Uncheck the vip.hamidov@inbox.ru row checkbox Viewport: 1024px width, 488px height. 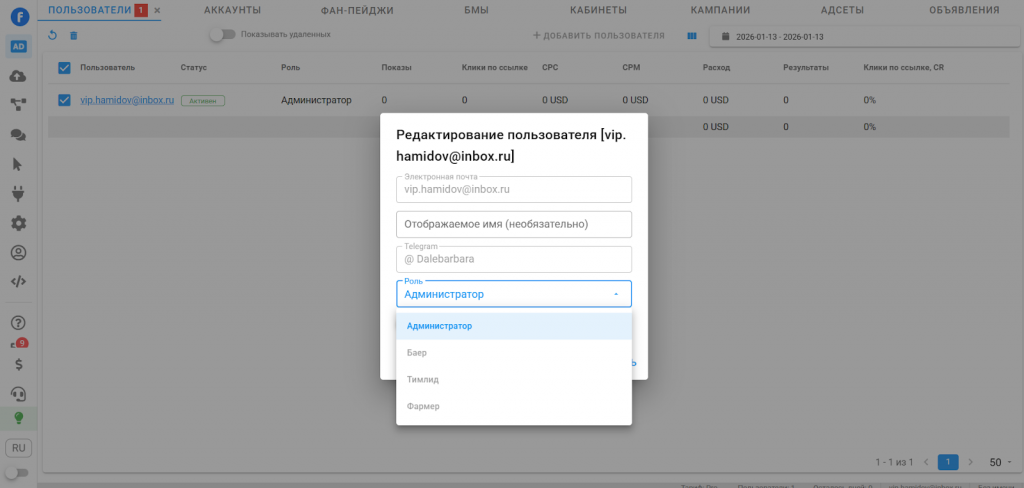point(64,100)
